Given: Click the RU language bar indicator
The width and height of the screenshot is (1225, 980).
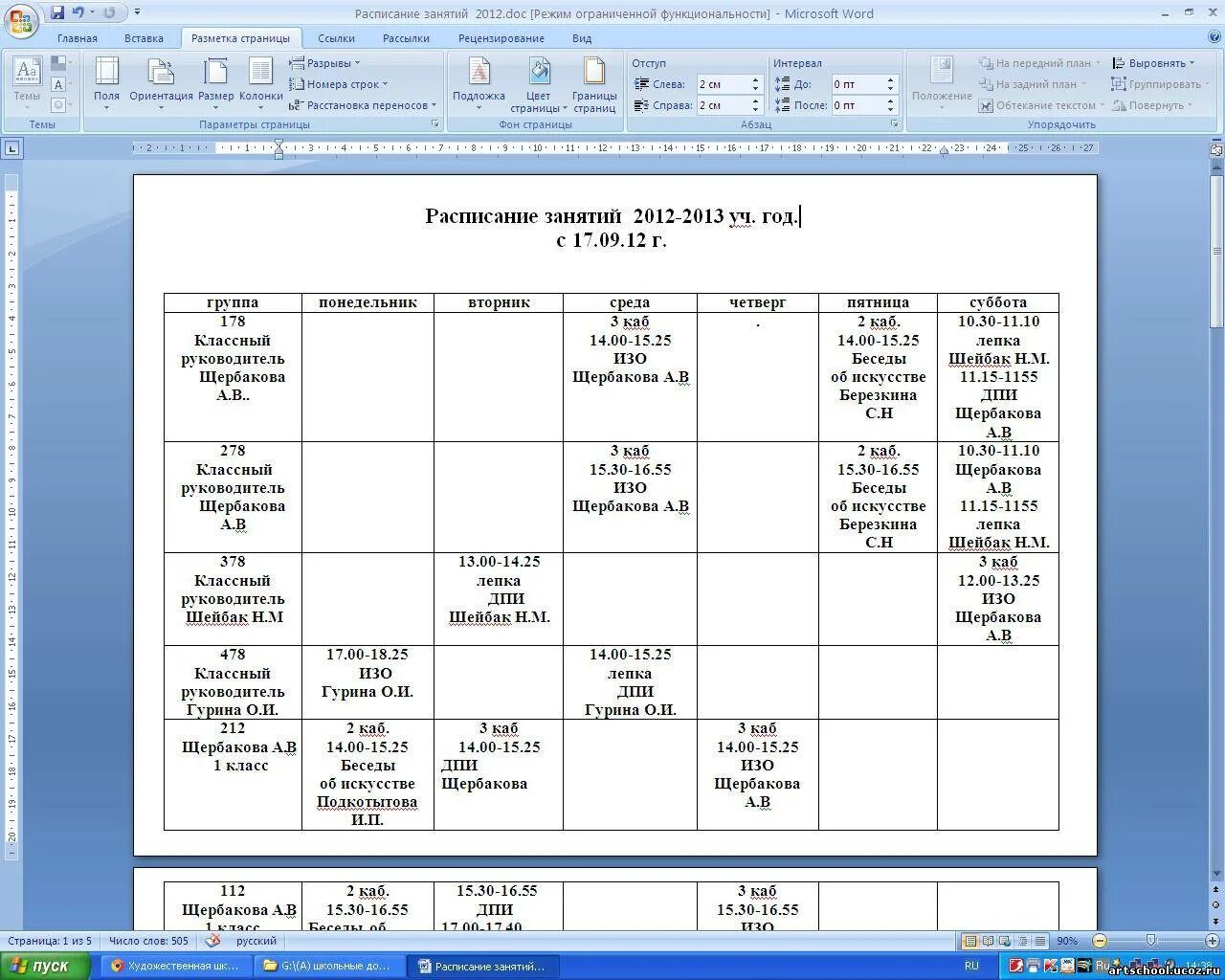Looking at the screenshot, I should coord(972,966).
